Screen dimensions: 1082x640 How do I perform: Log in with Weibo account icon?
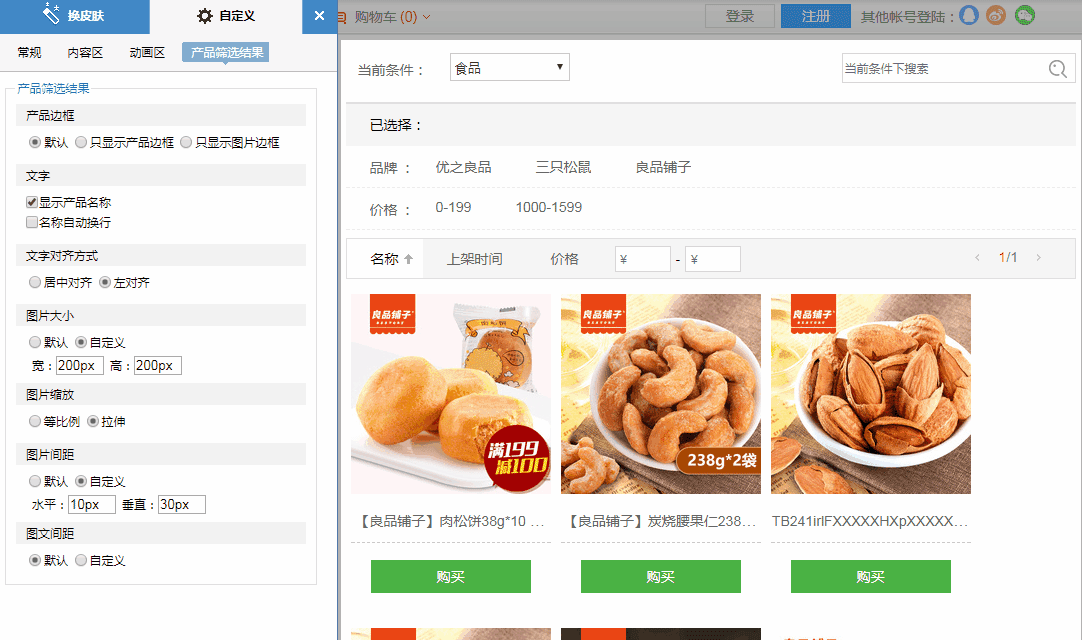click(996, 15)
